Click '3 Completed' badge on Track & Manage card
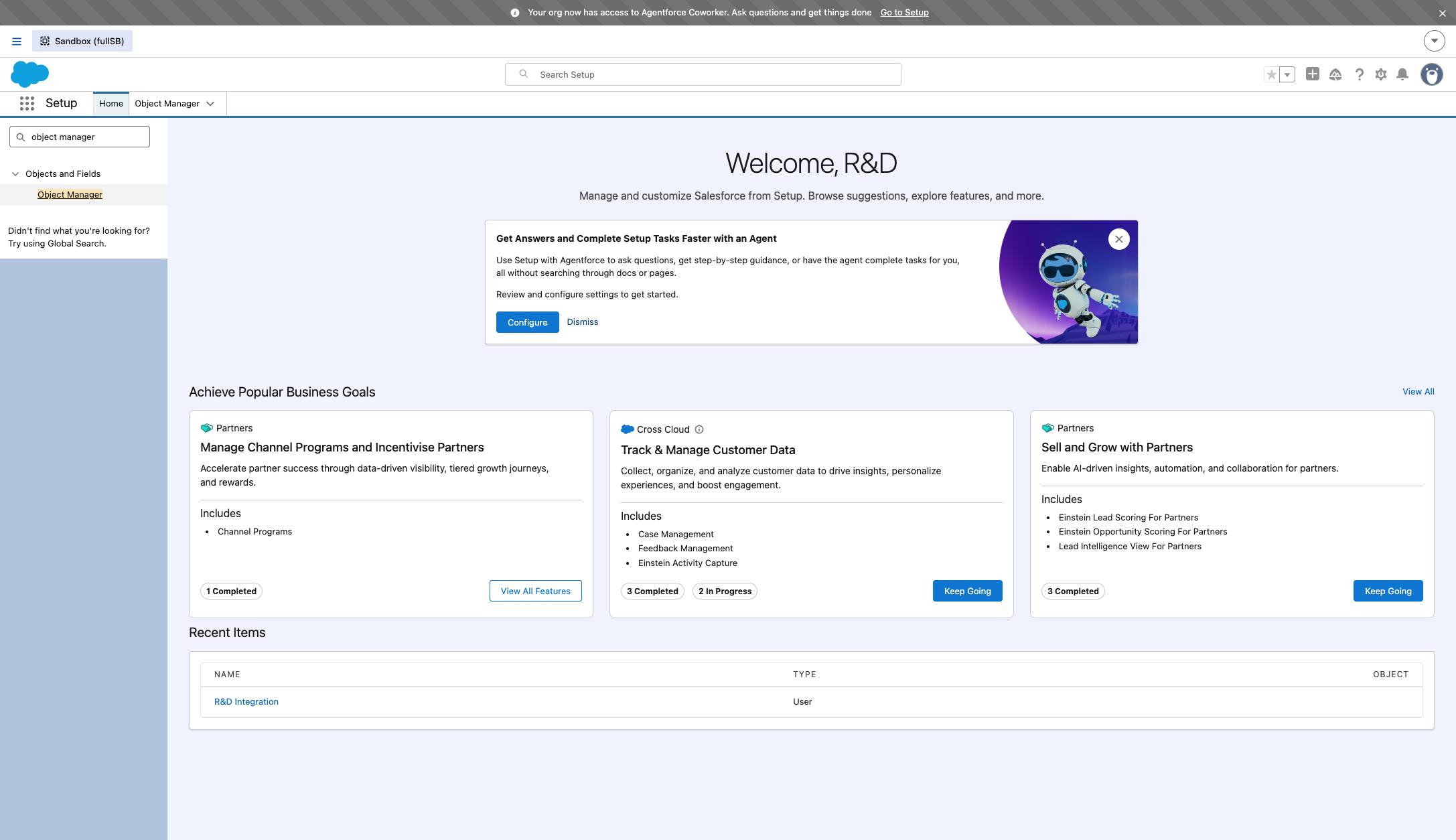This screenshot has width=1456, height=840. pos(652,591)
